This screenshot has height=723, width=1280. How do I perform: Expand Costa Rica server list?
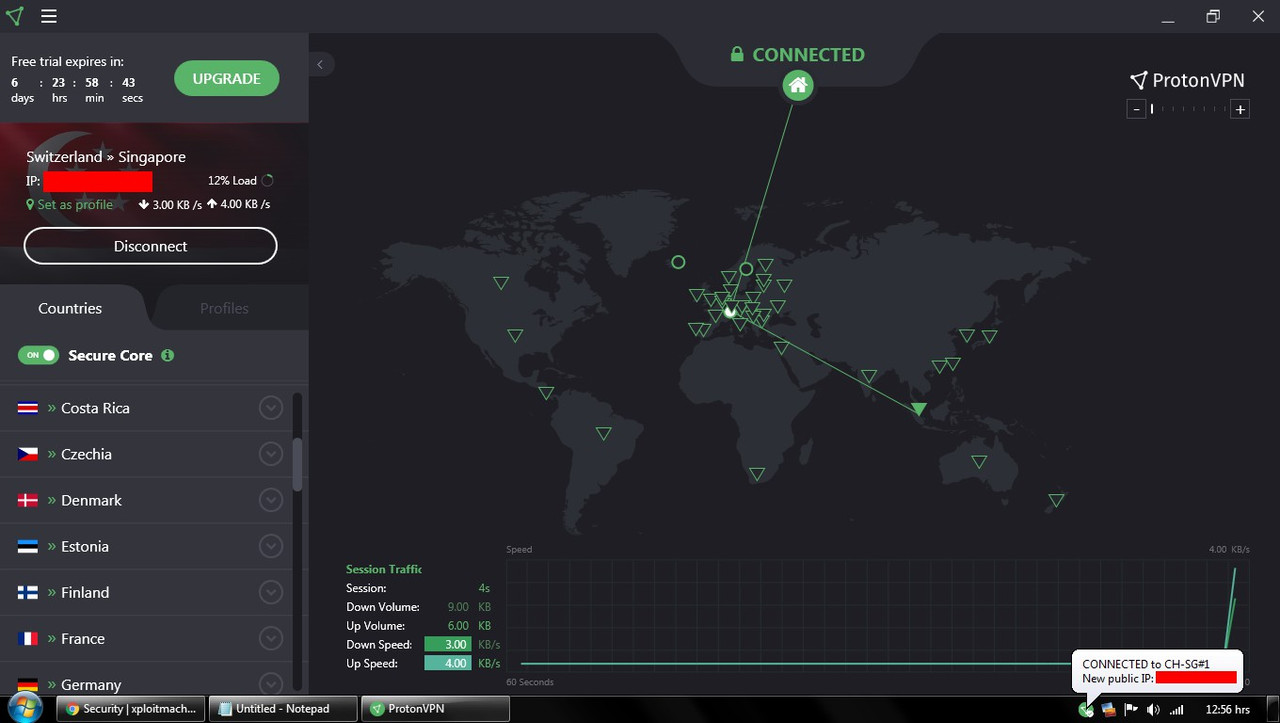coord(271,408)
